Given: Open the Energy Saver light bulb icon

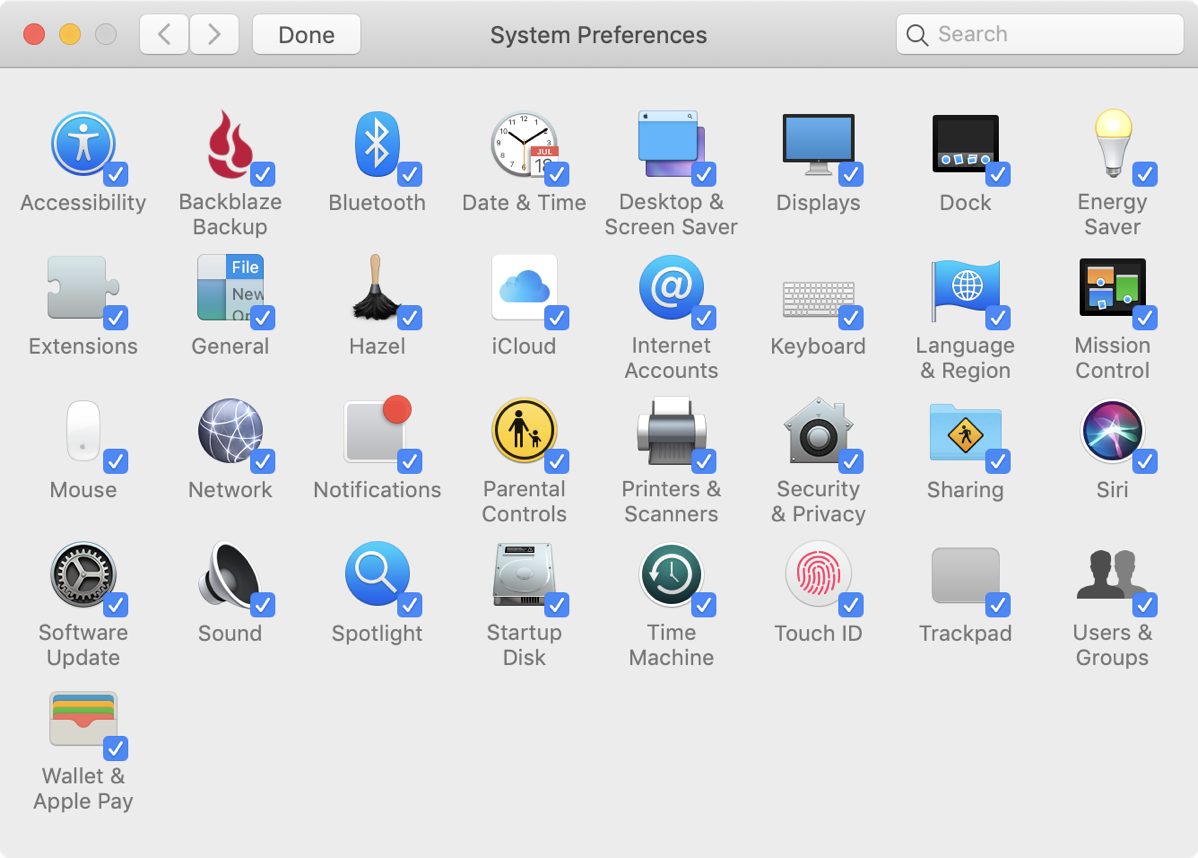Looking at the screenshot, I should pos(1112,144).
